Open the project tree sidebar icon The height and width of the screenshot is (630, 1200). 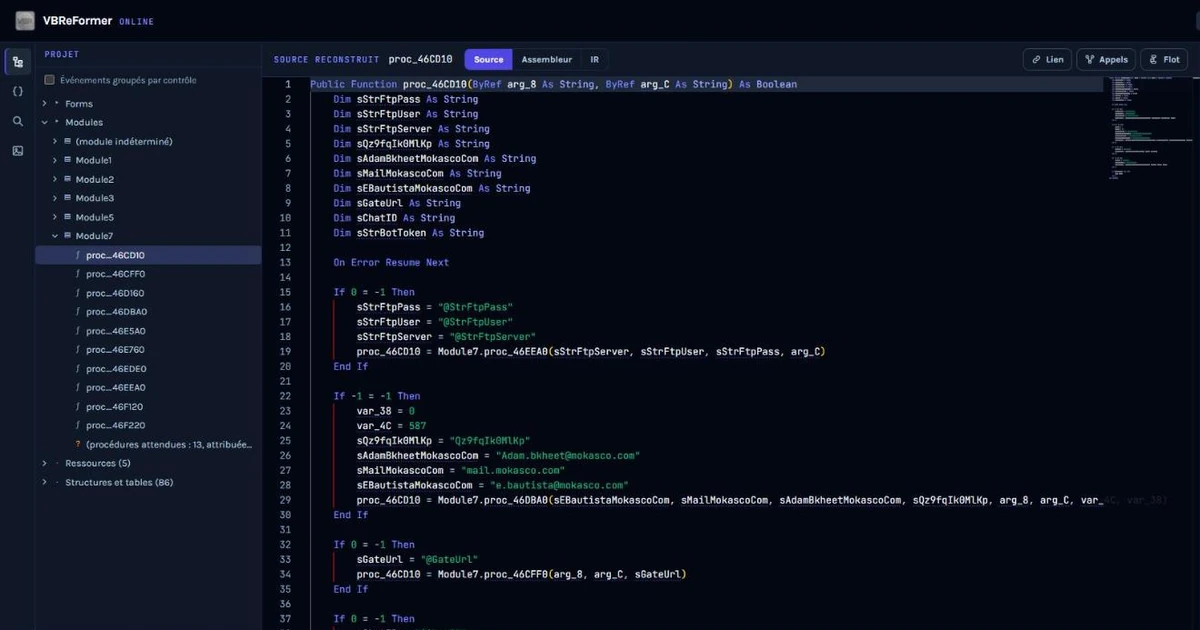[x=18, y=62]
